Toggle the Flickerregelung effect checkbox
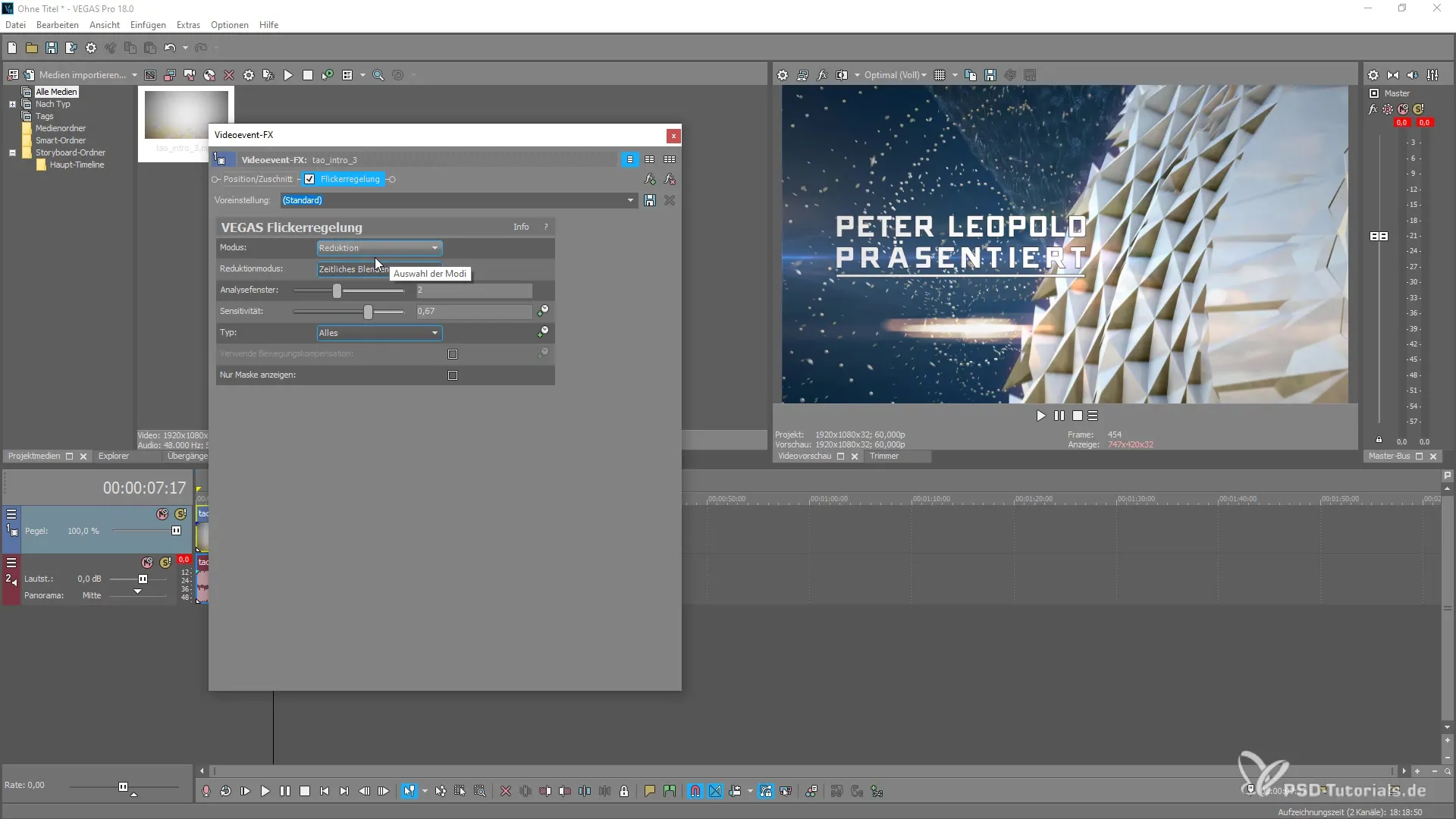The image size is (1456, 819). 309,179
